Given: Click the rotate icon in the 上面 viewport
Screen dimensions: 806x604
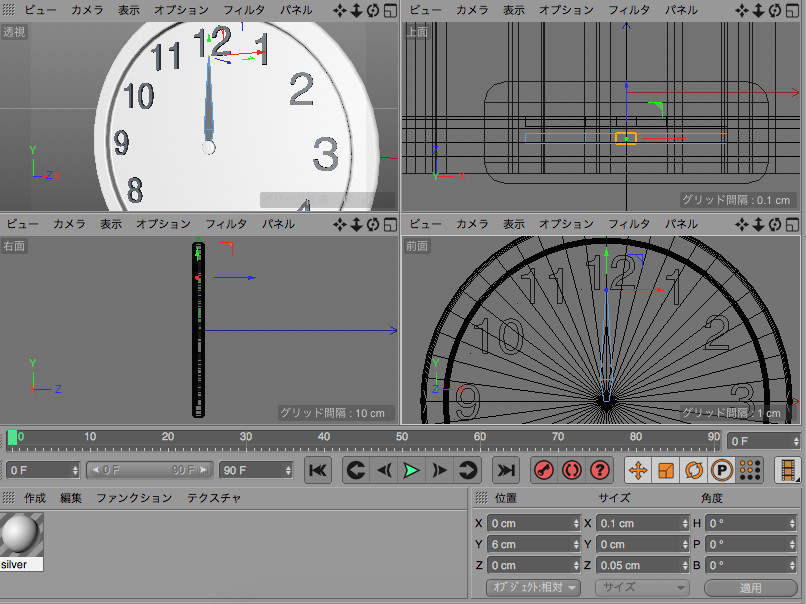Looking at the screenshot, I should click(x=775, y=10).
